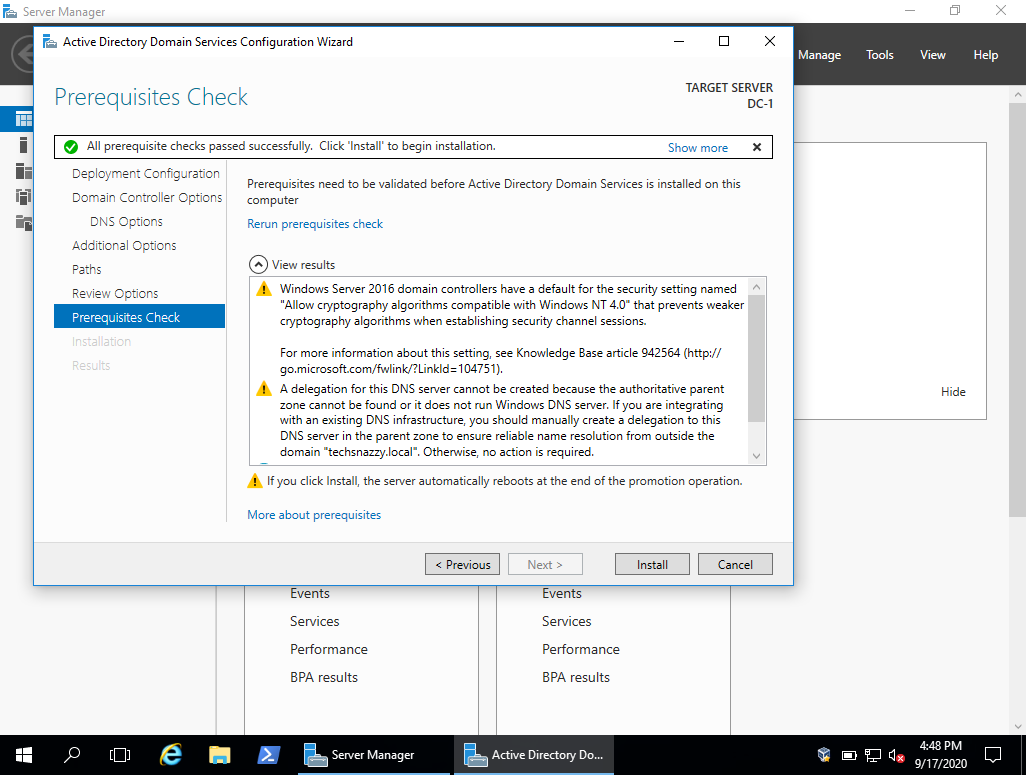Launch PowerShell from taskbar

268,755
